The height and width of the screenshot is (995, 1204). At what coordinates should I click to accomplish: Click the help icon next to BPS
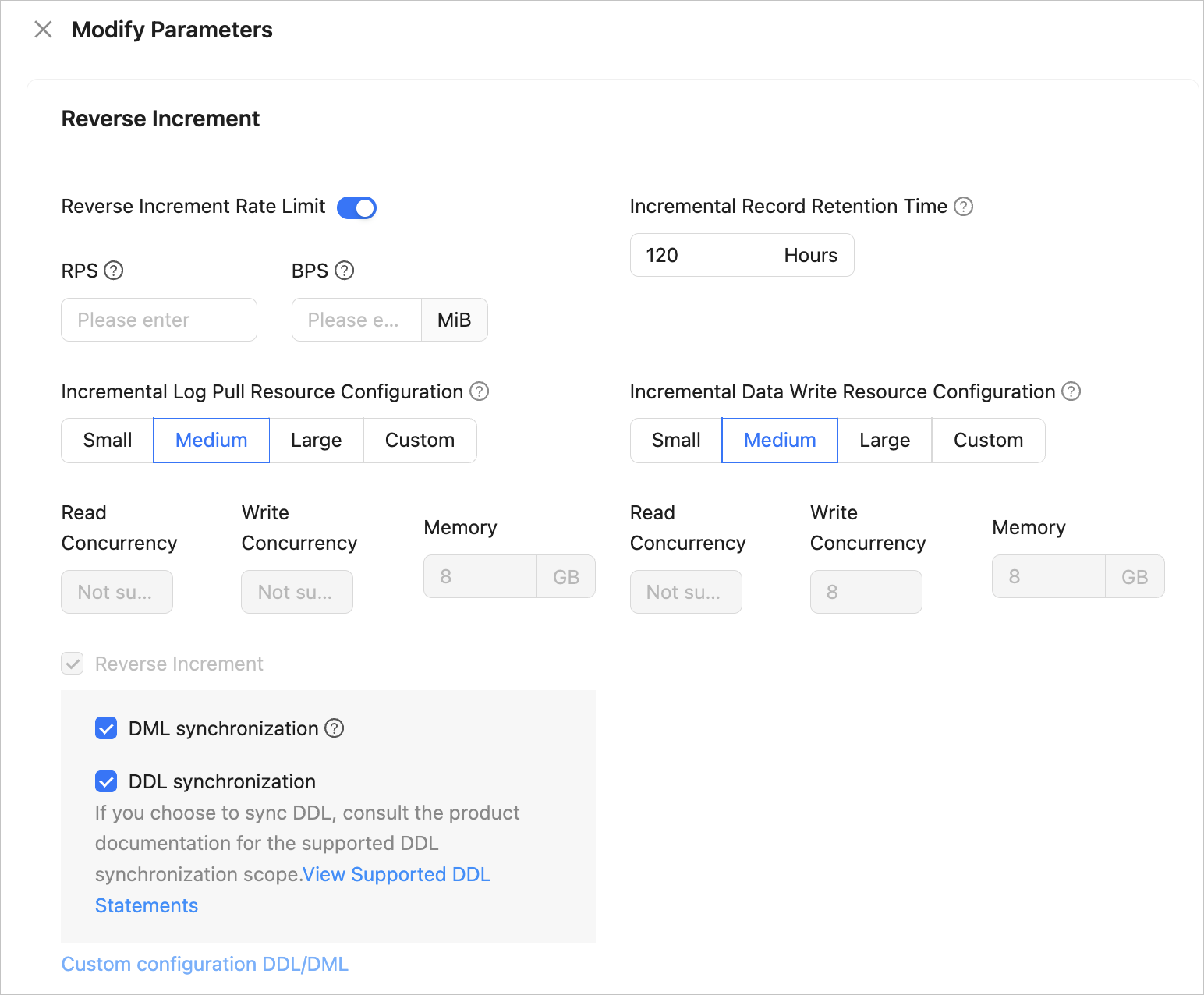[344, 271]
